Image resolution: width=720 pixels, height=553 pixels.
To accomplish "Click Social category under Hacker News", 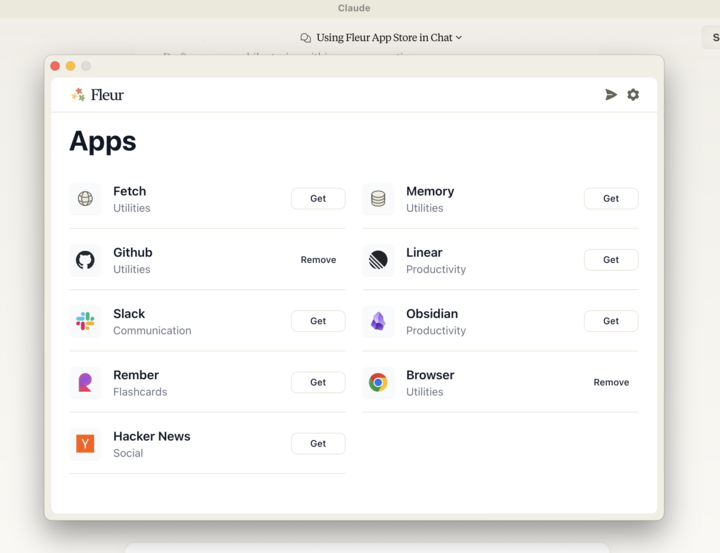I will 128,453.
